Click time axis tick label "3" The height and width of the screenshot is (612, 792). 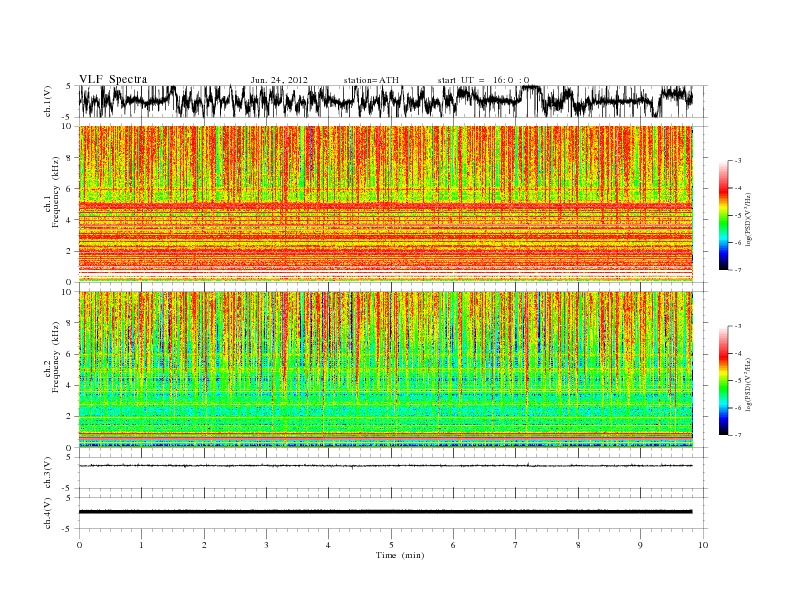[266, 545]
